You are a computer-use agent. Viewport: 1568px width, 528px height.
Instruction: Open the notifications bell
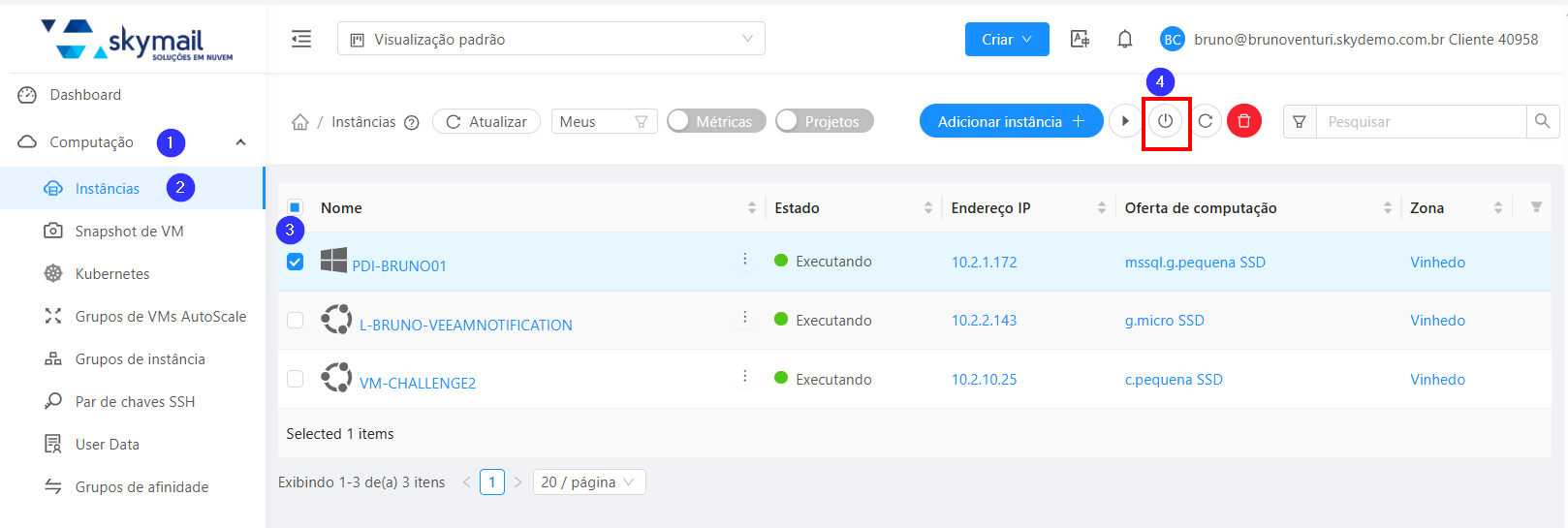tap(1124, 39)
